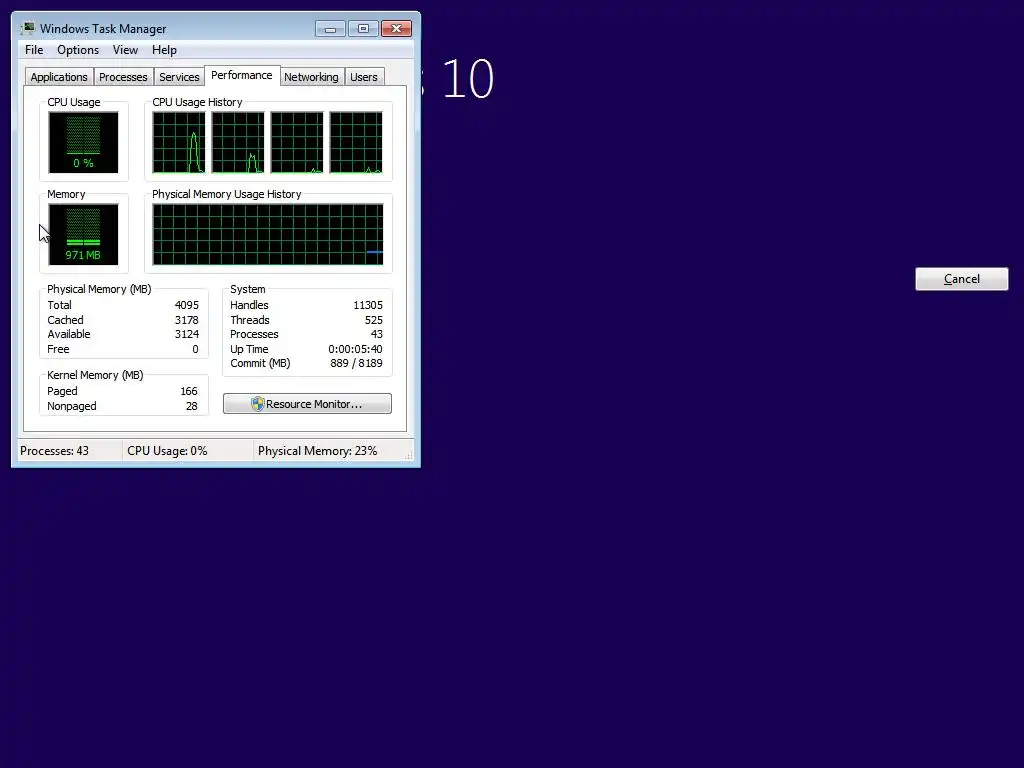The image size is (1024, 768).
Task: Open the View menu
Action: pyautogui.click(x=125, y=50)
